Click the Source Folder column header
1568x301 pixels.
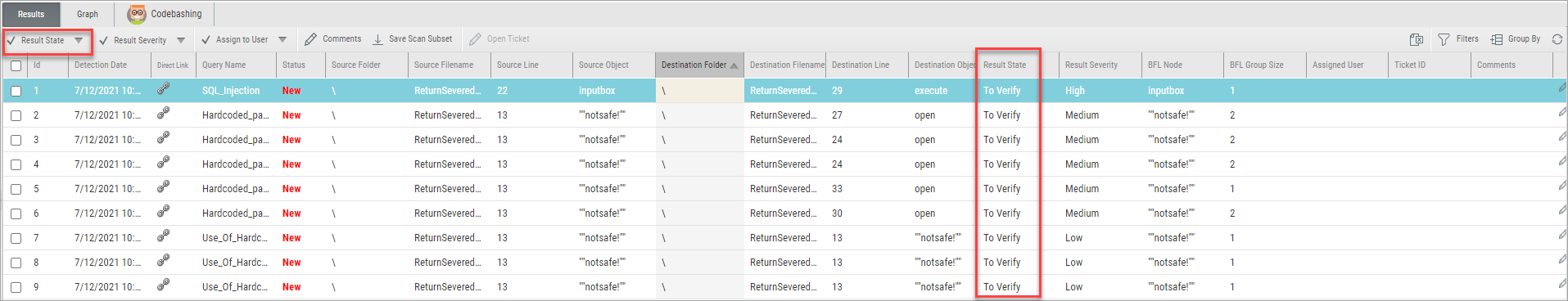pyautogui.click(x=367, y=65)
